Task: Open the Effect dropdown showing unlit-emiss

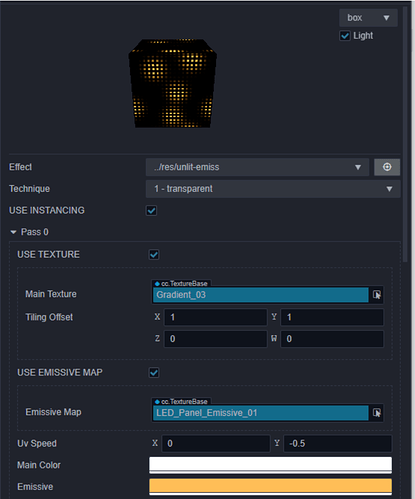Action: pyautogui.click(x=257, y=167)
